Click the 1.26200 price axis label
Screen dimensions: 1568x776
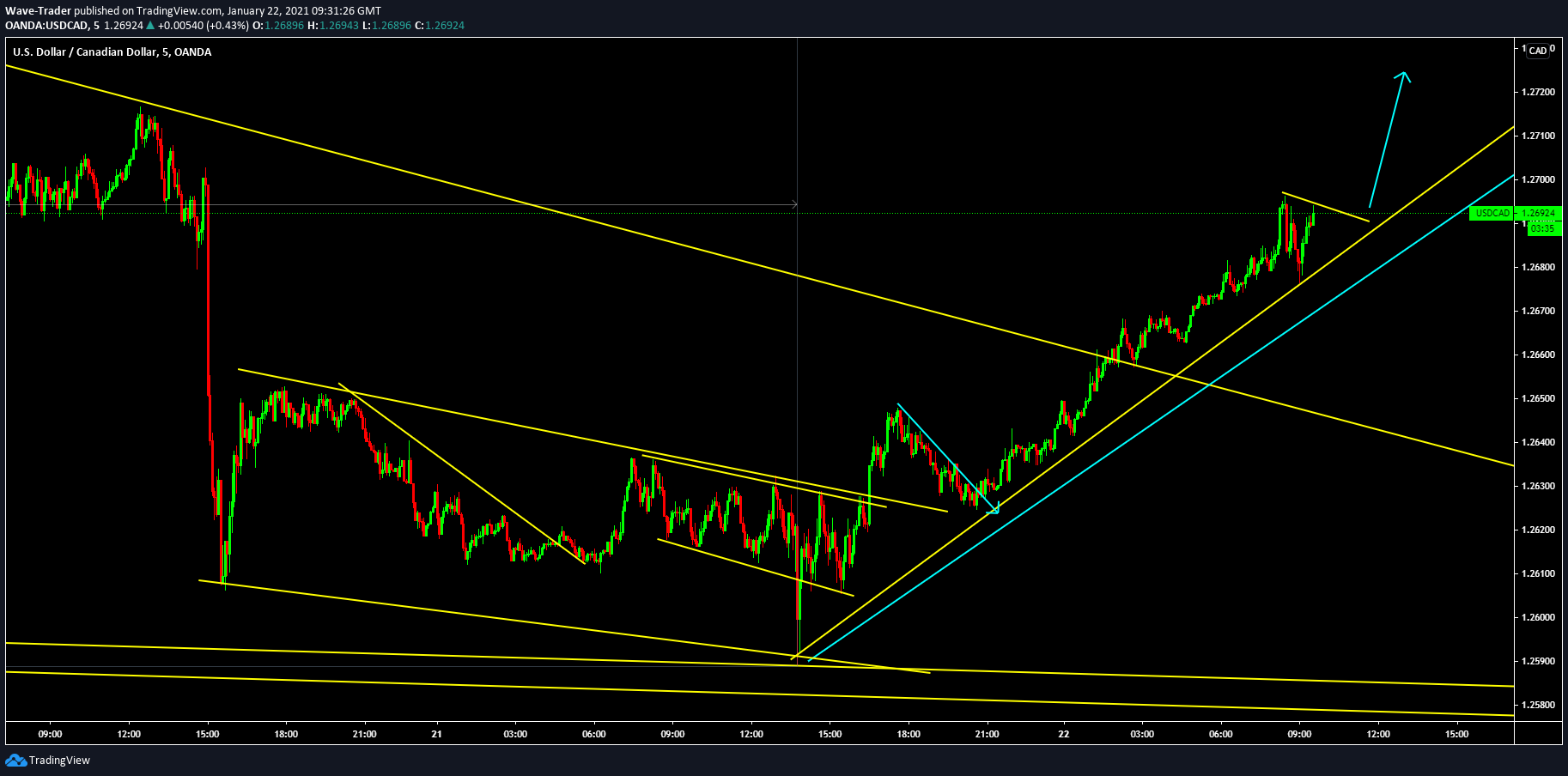pos(1538,530)
